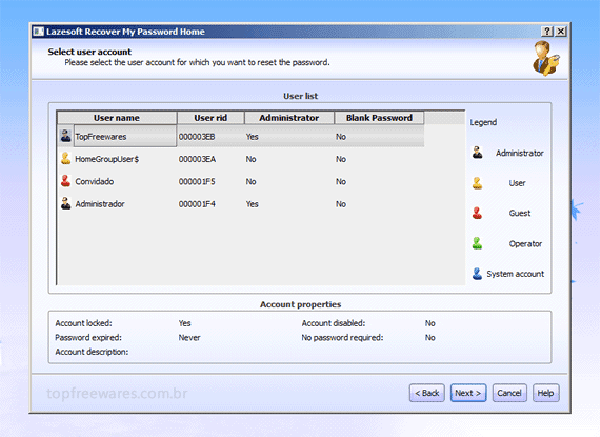Click the yellow User icon in the Legend

(477, 183)
